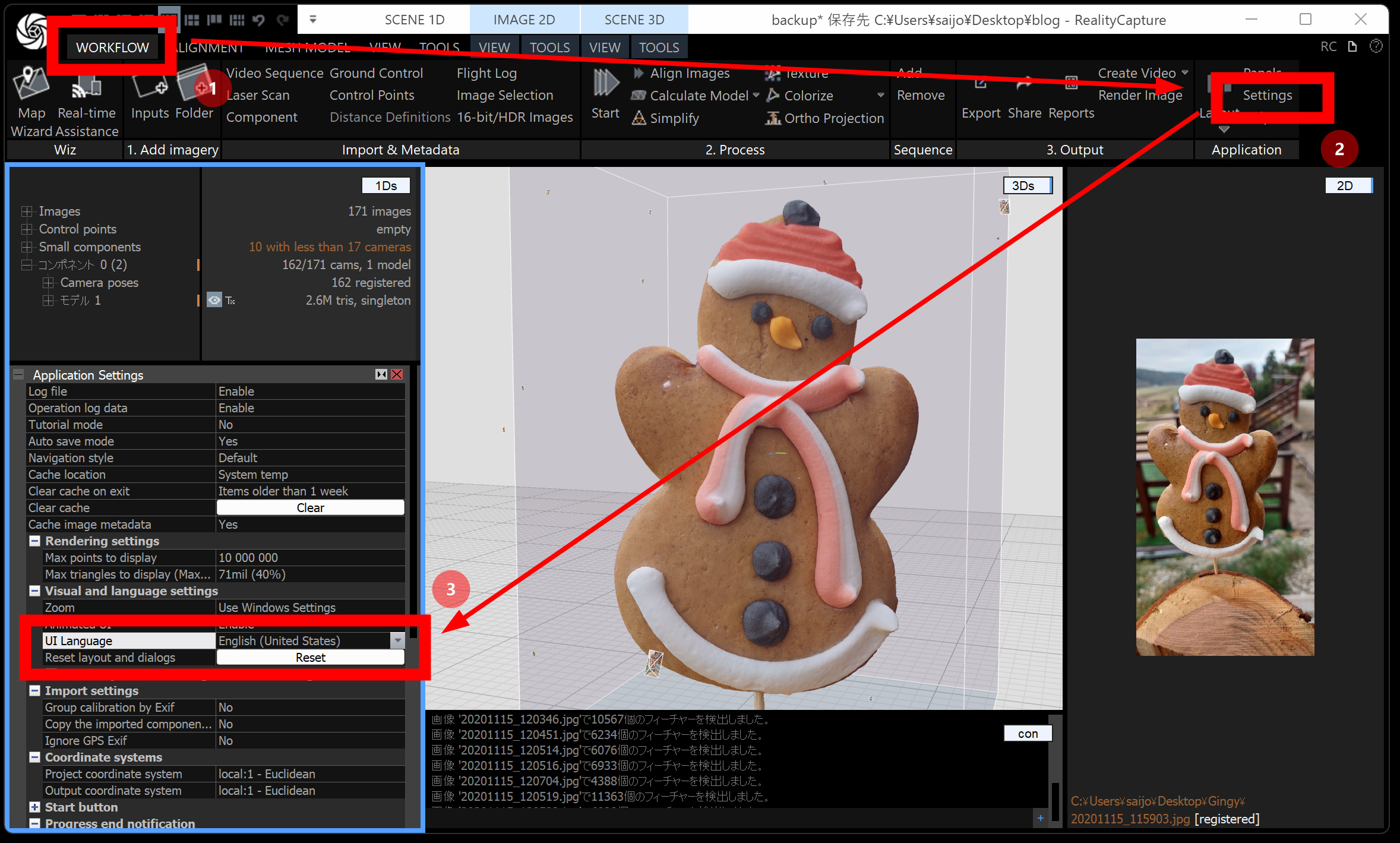This screenshot has width=1400, height=843.
Task: Click the Export icon
Action: [981, 85]
